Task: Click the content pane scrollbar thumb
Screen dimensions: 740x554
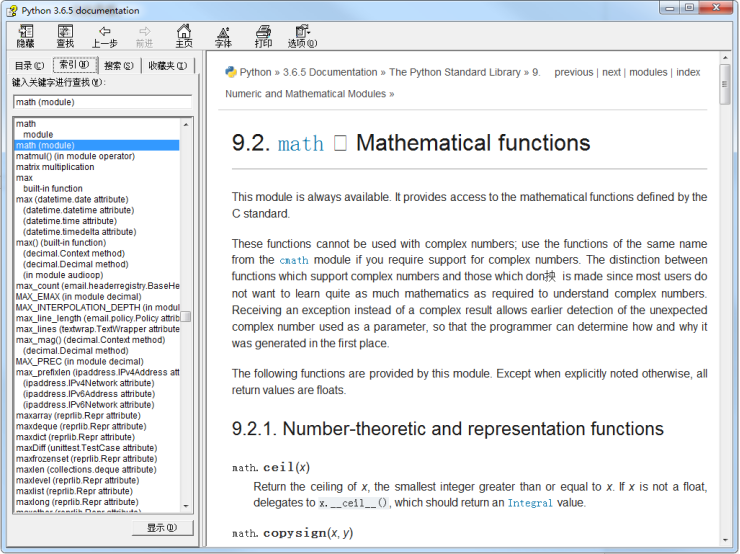Action: point(725,84)
